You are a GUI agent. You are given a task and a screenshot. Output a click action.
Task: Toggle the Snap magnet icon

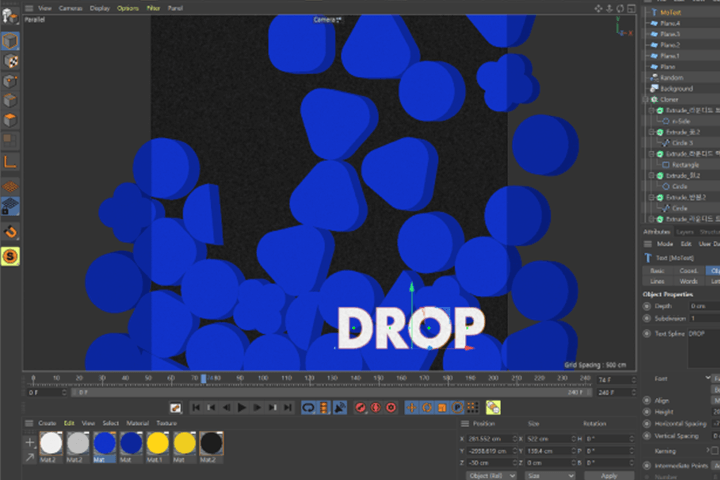pyautogui.click(x=10, y=232)
